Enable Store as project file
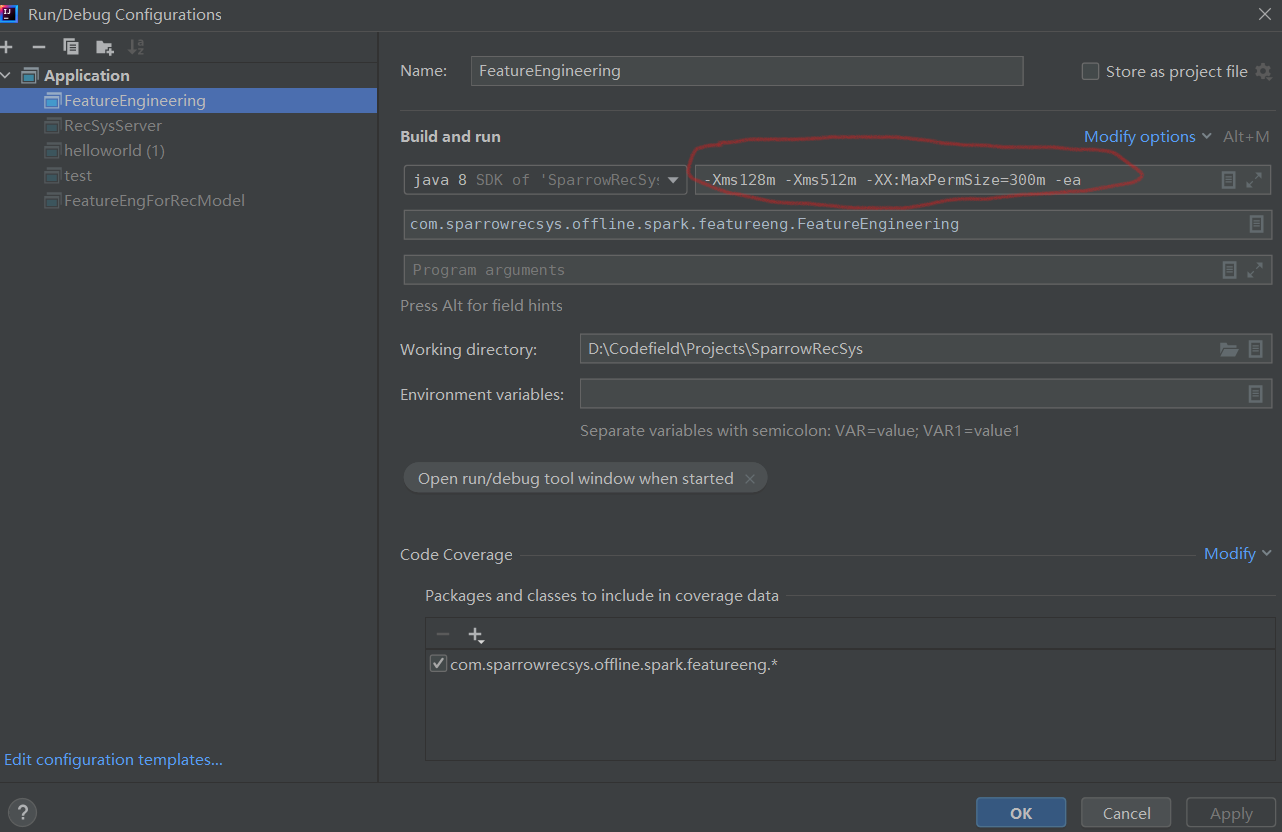Viewport: 1282px width, 832px height. pos(1090,71)
